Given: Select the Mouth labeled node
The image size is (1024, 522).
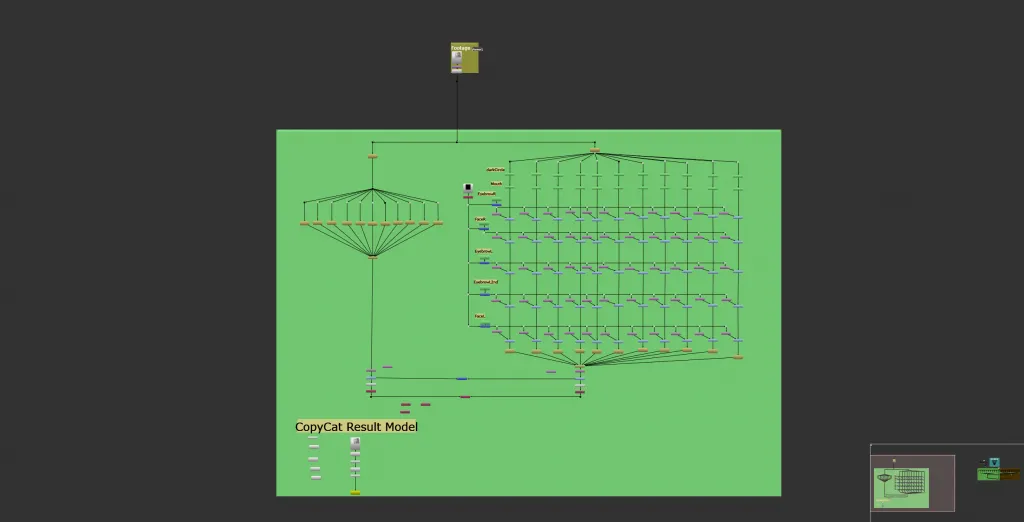Looking at the screenshot, I should click(x=496, y=184).
